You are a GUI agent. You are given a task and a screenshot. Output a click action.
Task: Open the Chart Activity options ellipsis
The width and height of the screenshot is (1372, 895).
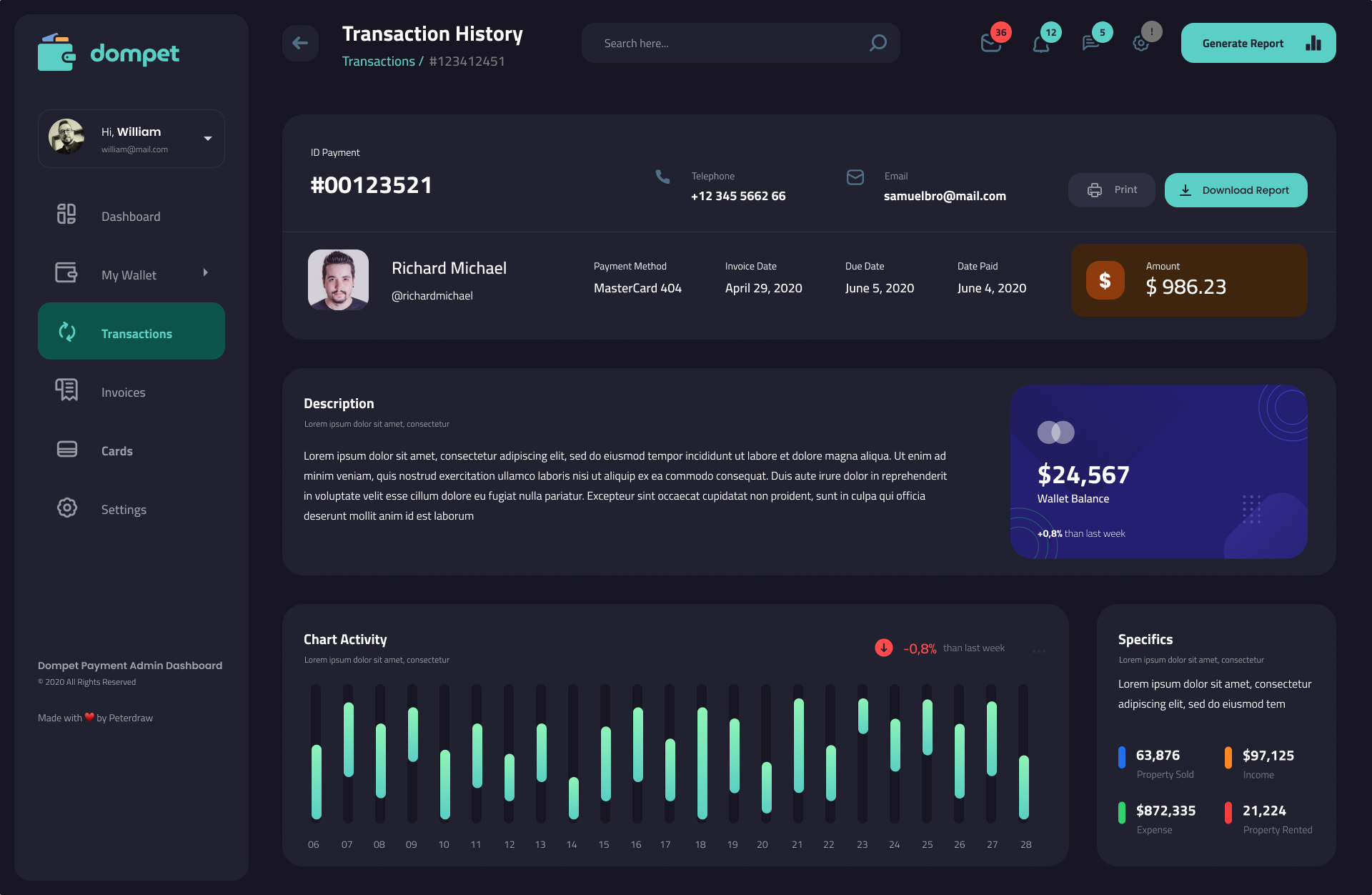(1040, 651)
